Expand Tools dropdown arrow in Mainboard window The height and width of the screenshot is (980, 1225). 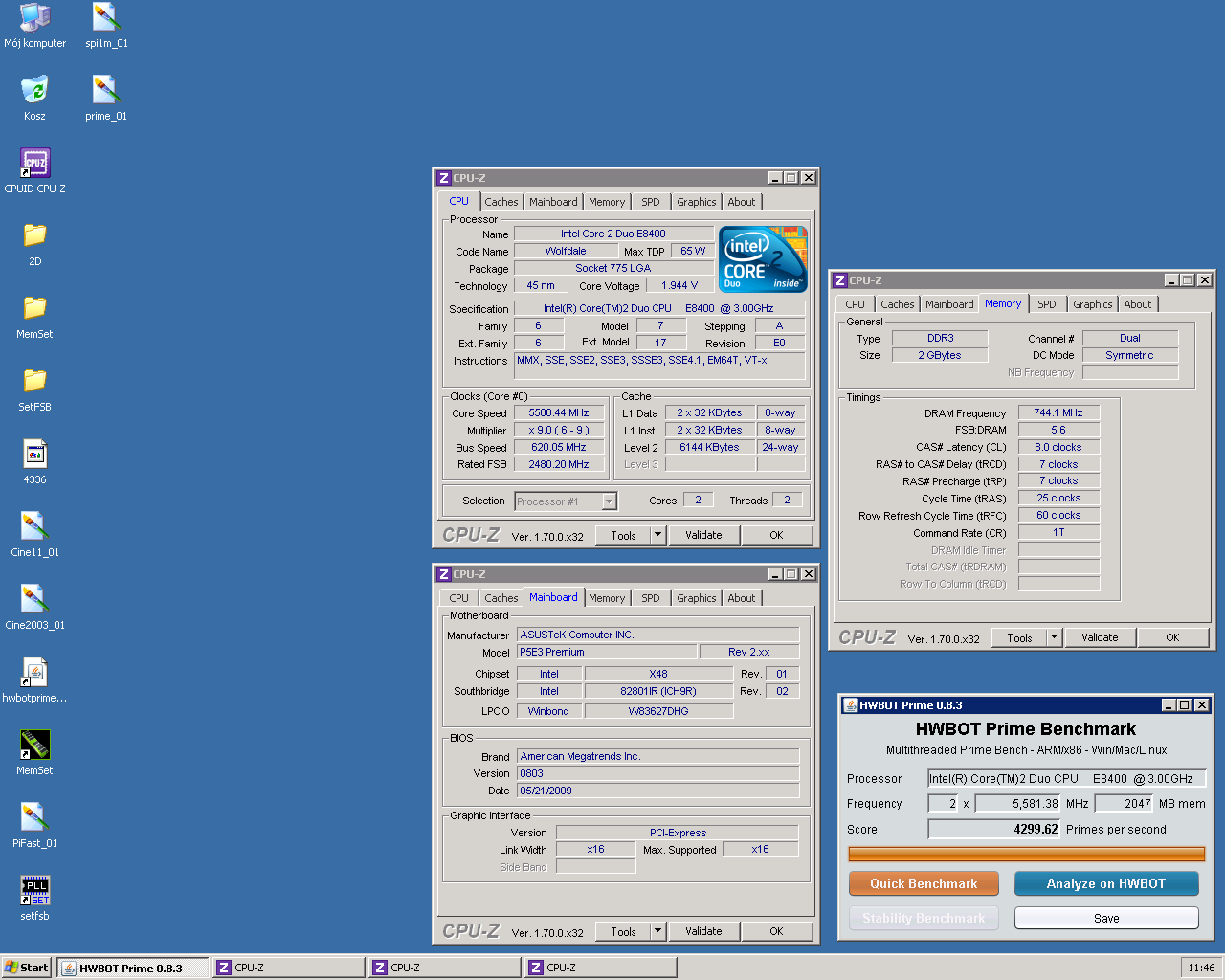pyautogui.click(x=658, y=931)
